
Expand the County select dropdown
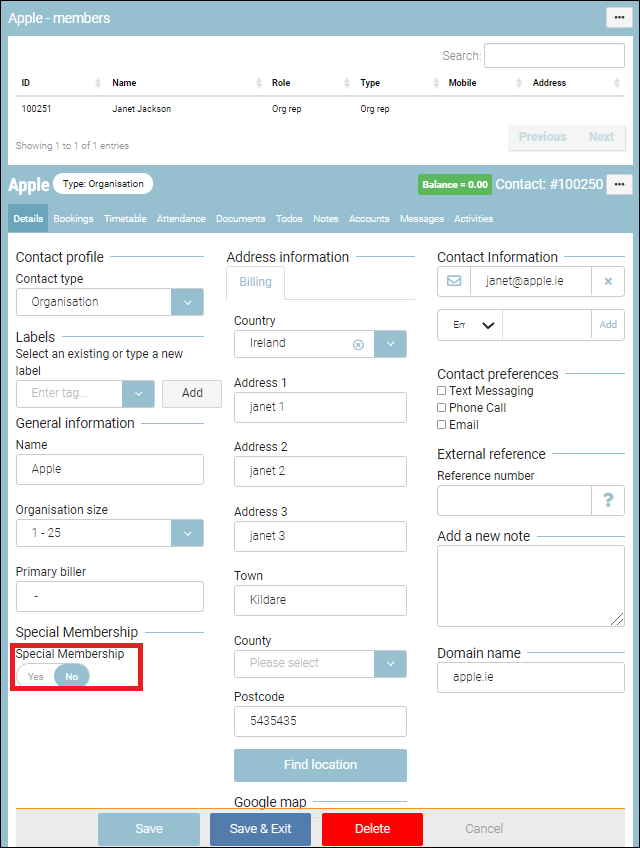coord(390,663)
